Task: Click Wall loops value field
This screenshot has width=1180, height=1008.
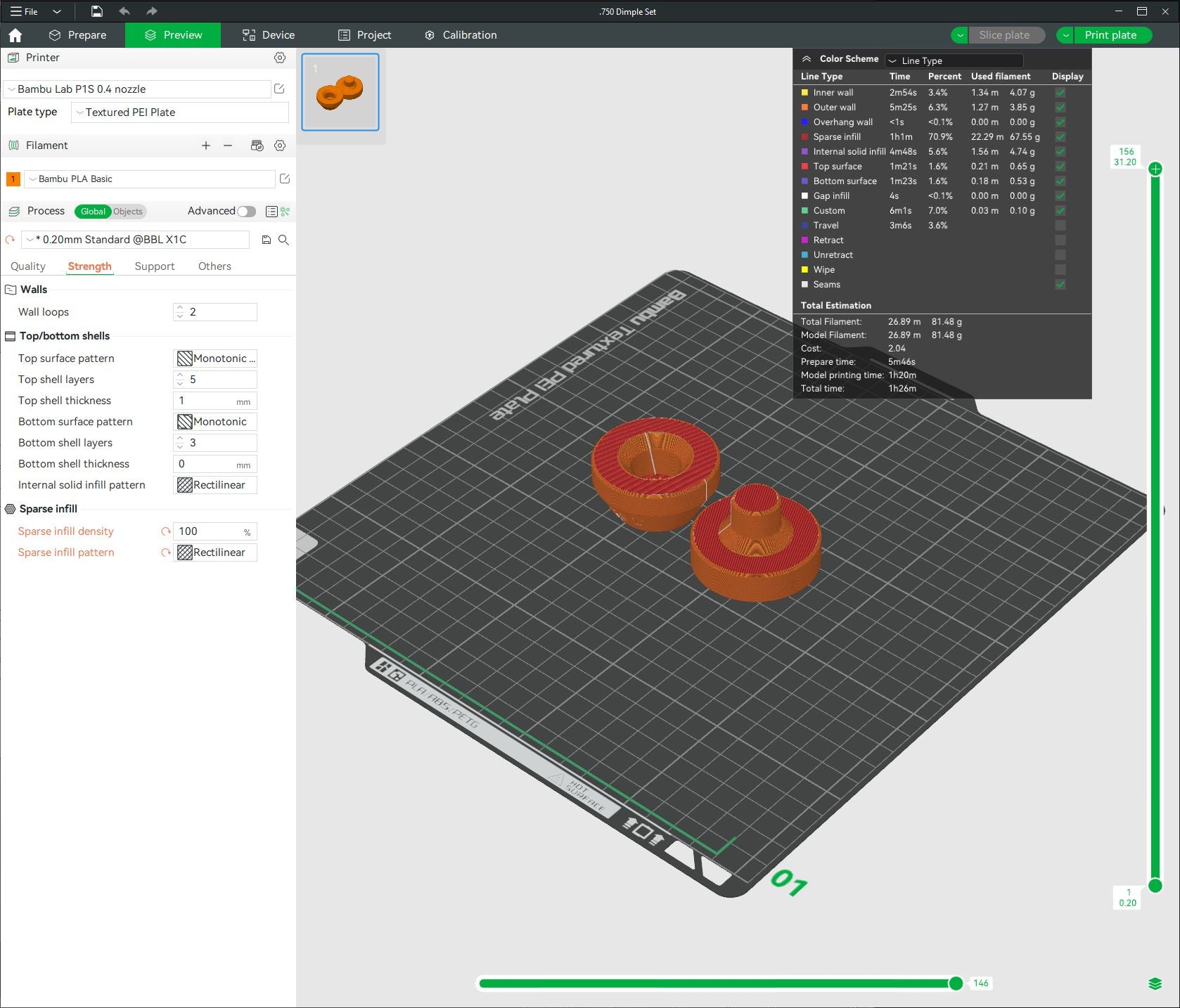Action: 215,312
